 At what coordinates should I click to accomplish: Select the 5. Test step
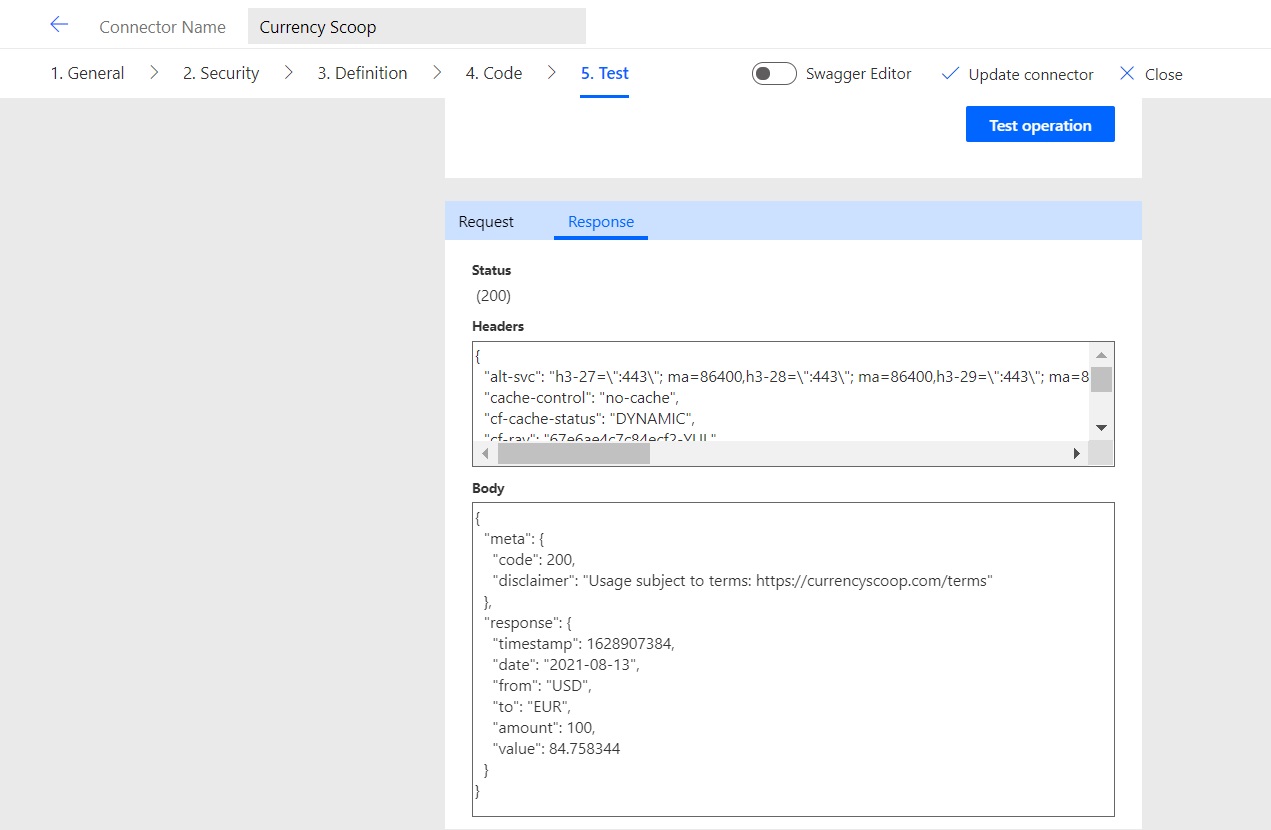pyautogui.click(x=604, y=73)
